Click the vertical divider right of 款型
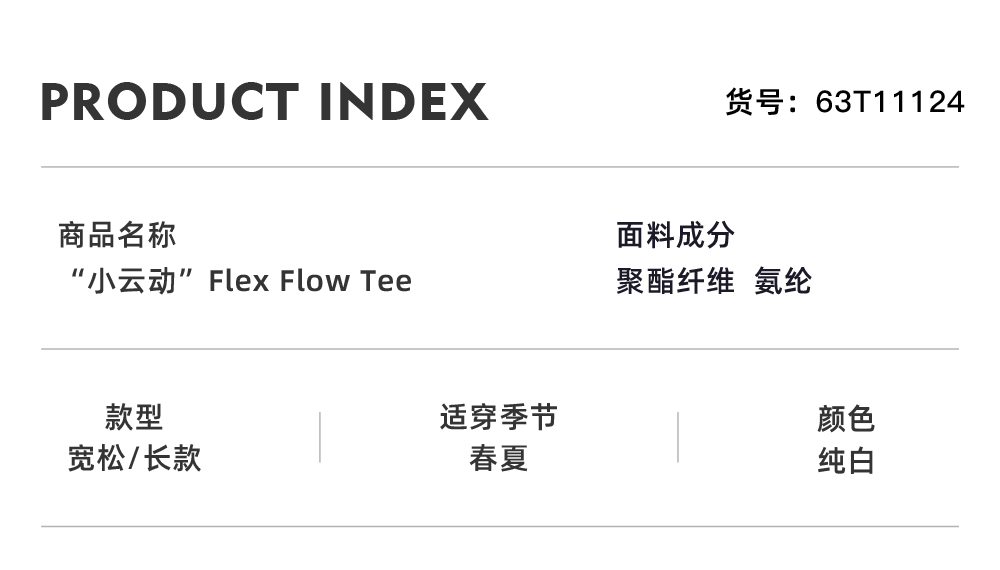Image resolution: width=1000 pixels, height=570 pixels. (x=320, y=437)
